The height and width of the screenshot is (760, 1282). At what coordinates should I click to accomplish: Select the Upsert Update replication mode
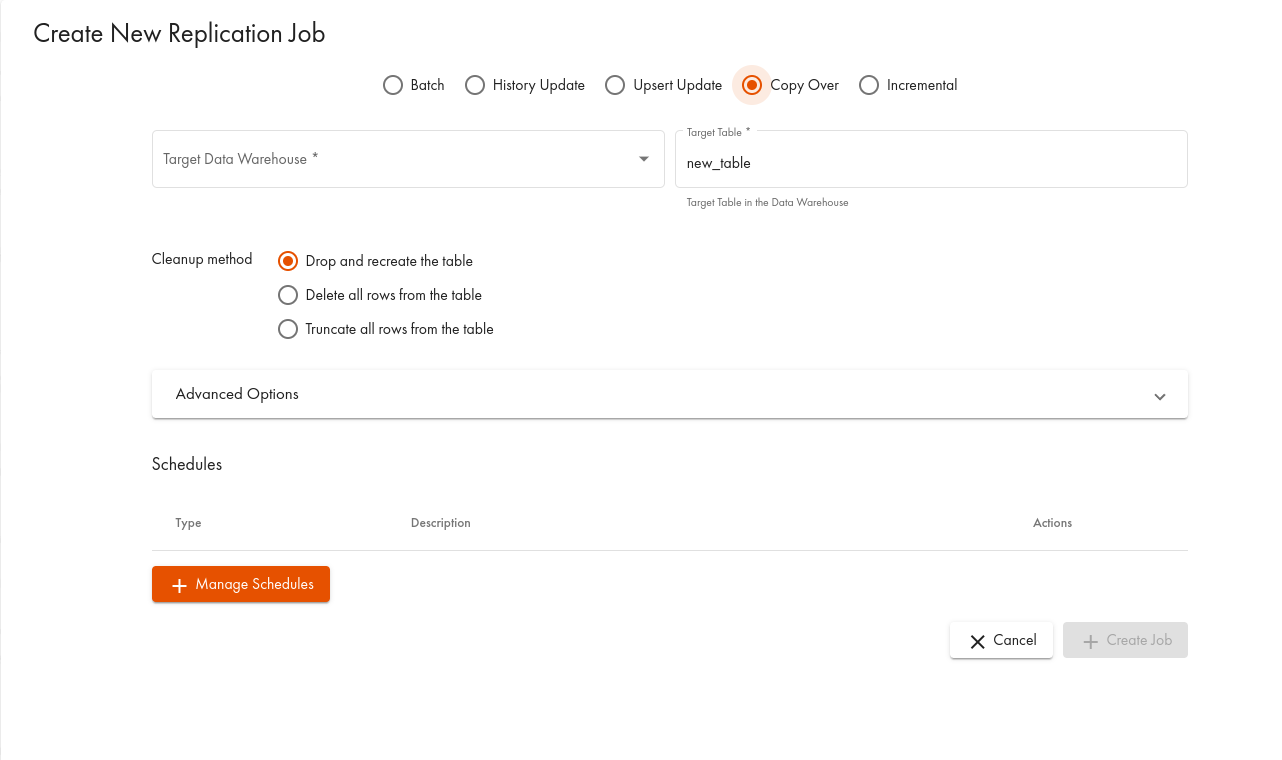tap(615, 85)
